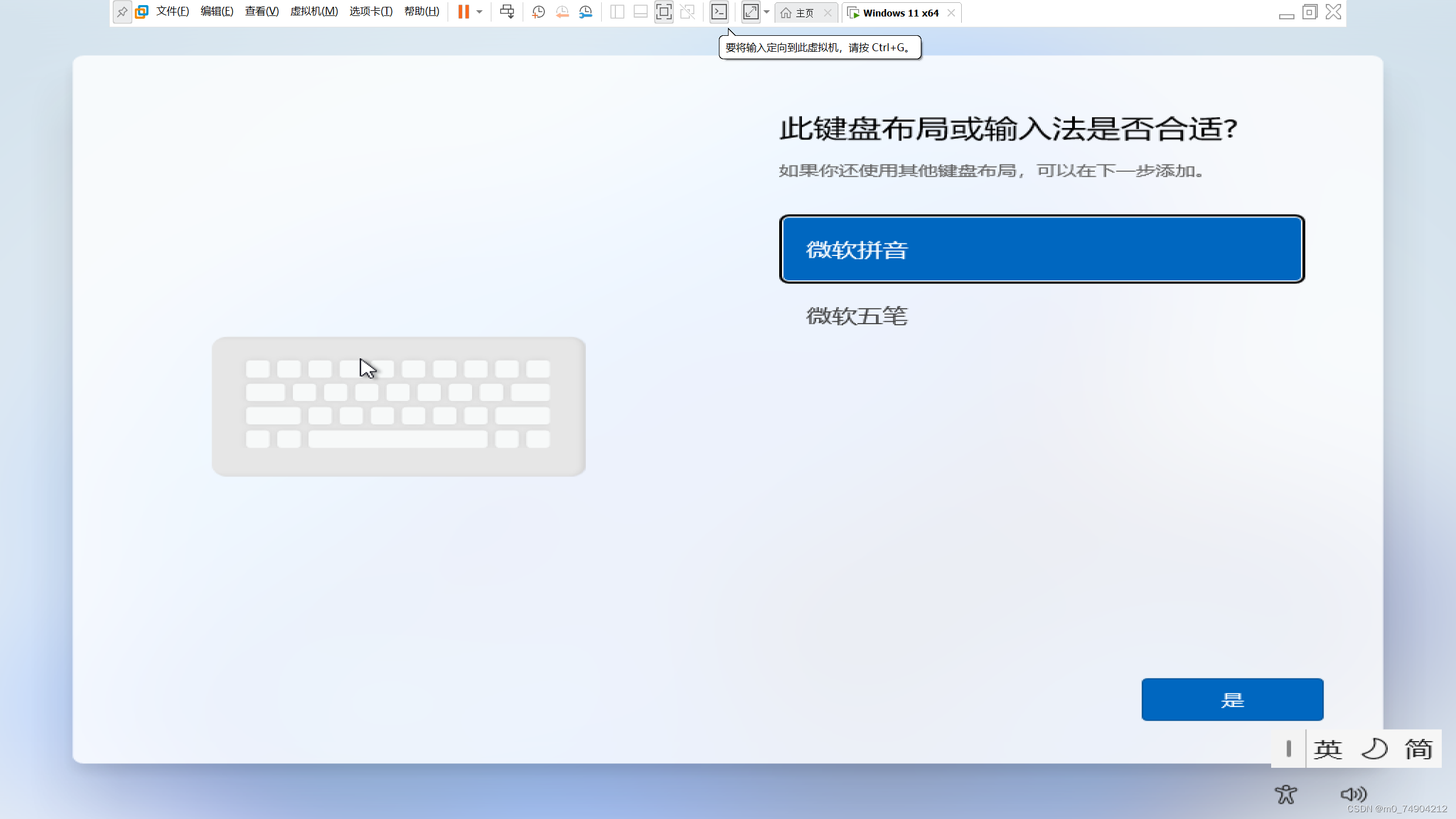1456x819 pixels.
Task: Open the volume control icon
Action: 1354,795
